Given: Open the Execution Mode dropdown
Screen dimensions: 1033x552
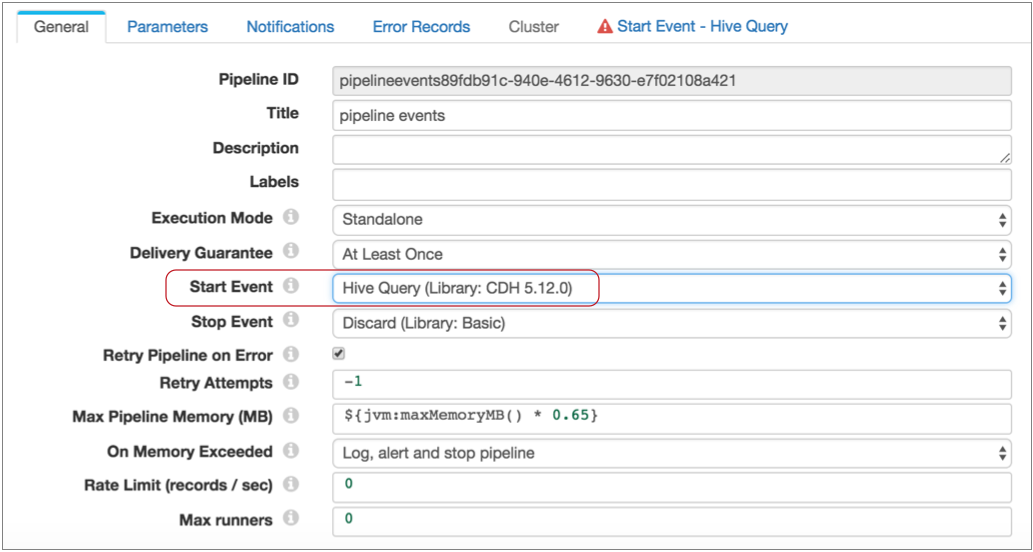Looking at the screenshot, I should (x=671, y=219).
